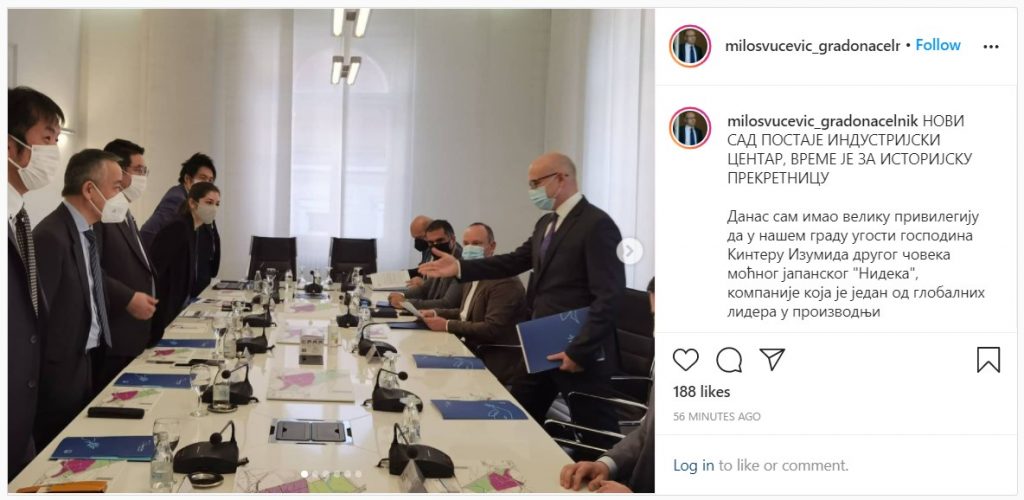
Task: Click the meeting room photo
Action: coord(331,250)
